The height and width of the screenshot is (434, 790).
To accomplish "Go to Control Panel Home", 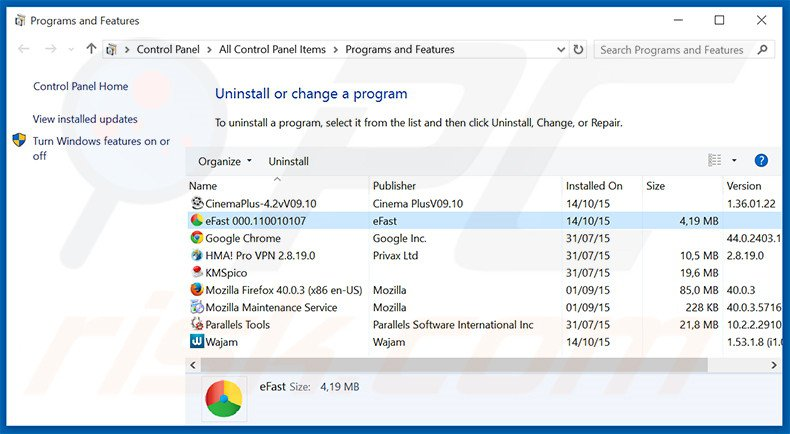I will (80, 86).
